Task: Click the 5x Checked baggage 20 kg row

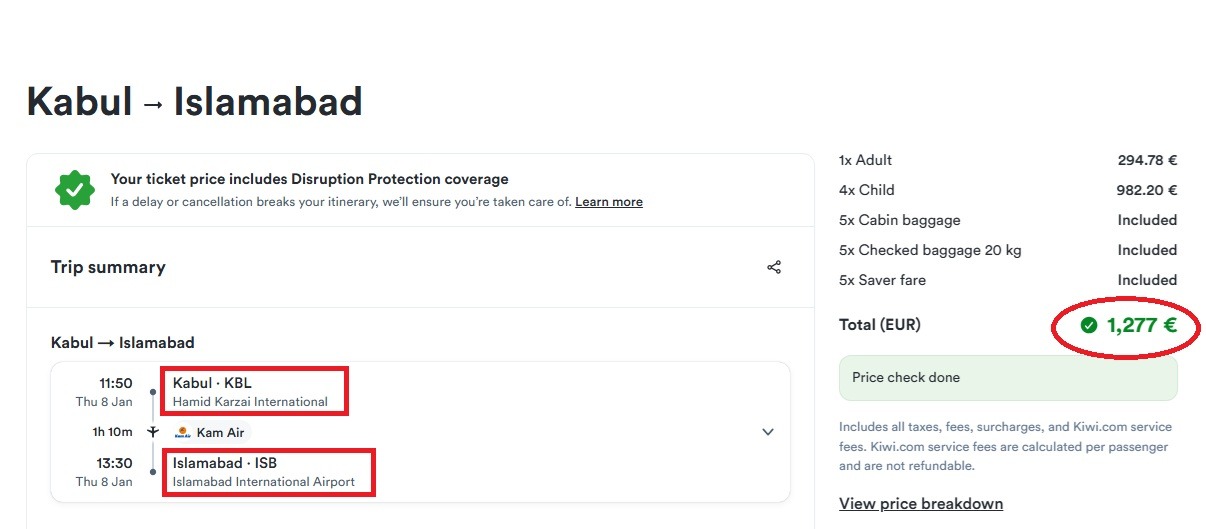Action: click(1008, 250)
